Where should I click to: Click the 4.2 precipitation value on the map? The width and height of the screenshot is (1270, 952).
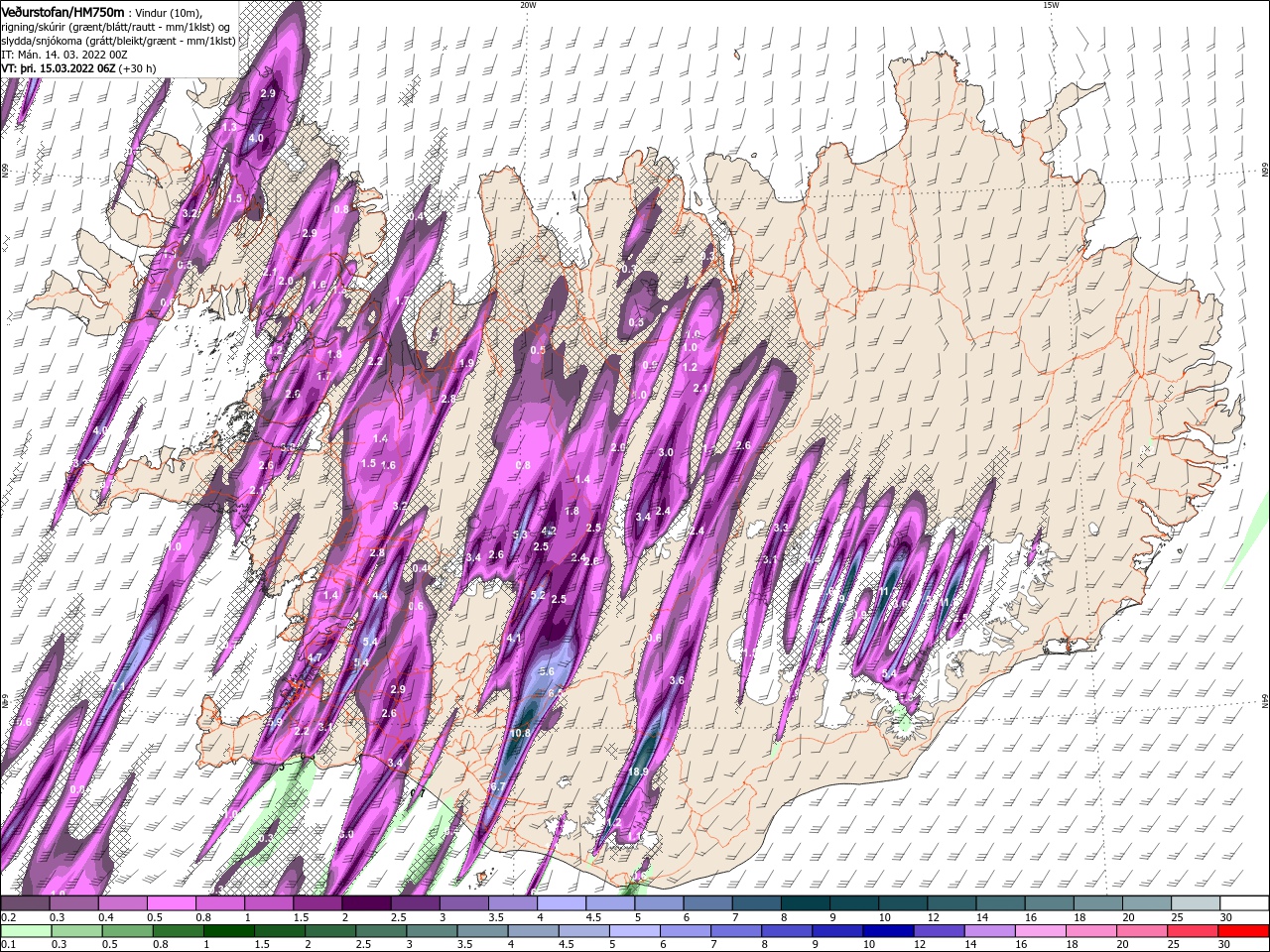point(549,532)
